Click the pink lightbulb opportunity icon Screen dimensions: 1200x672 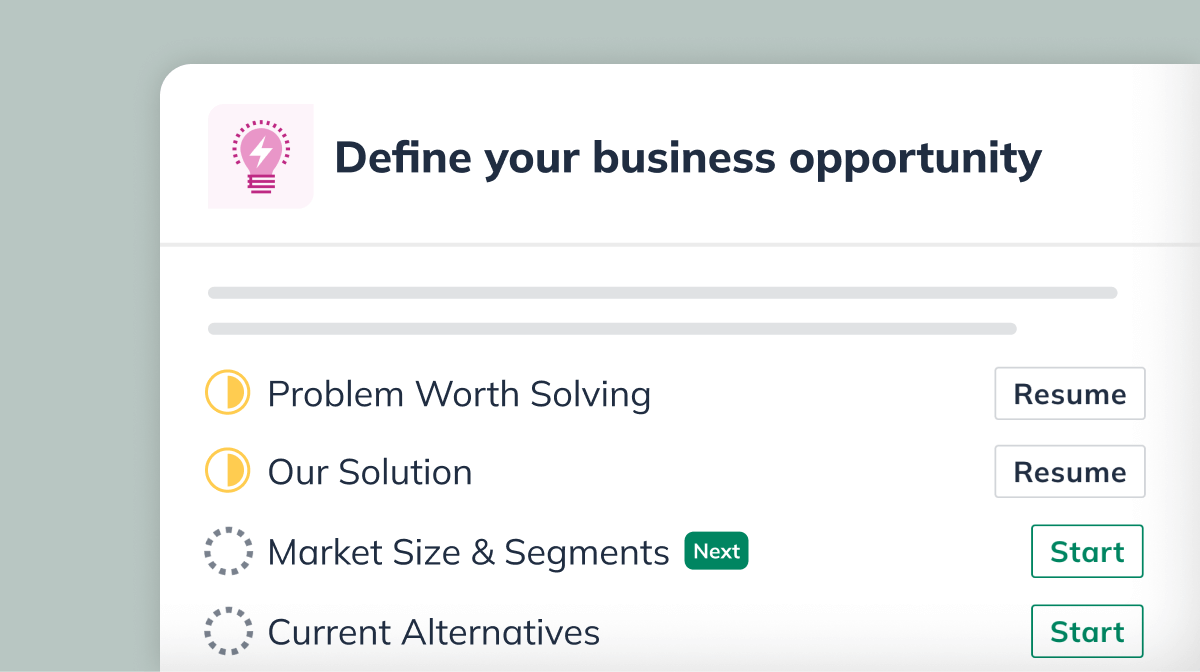260,156
